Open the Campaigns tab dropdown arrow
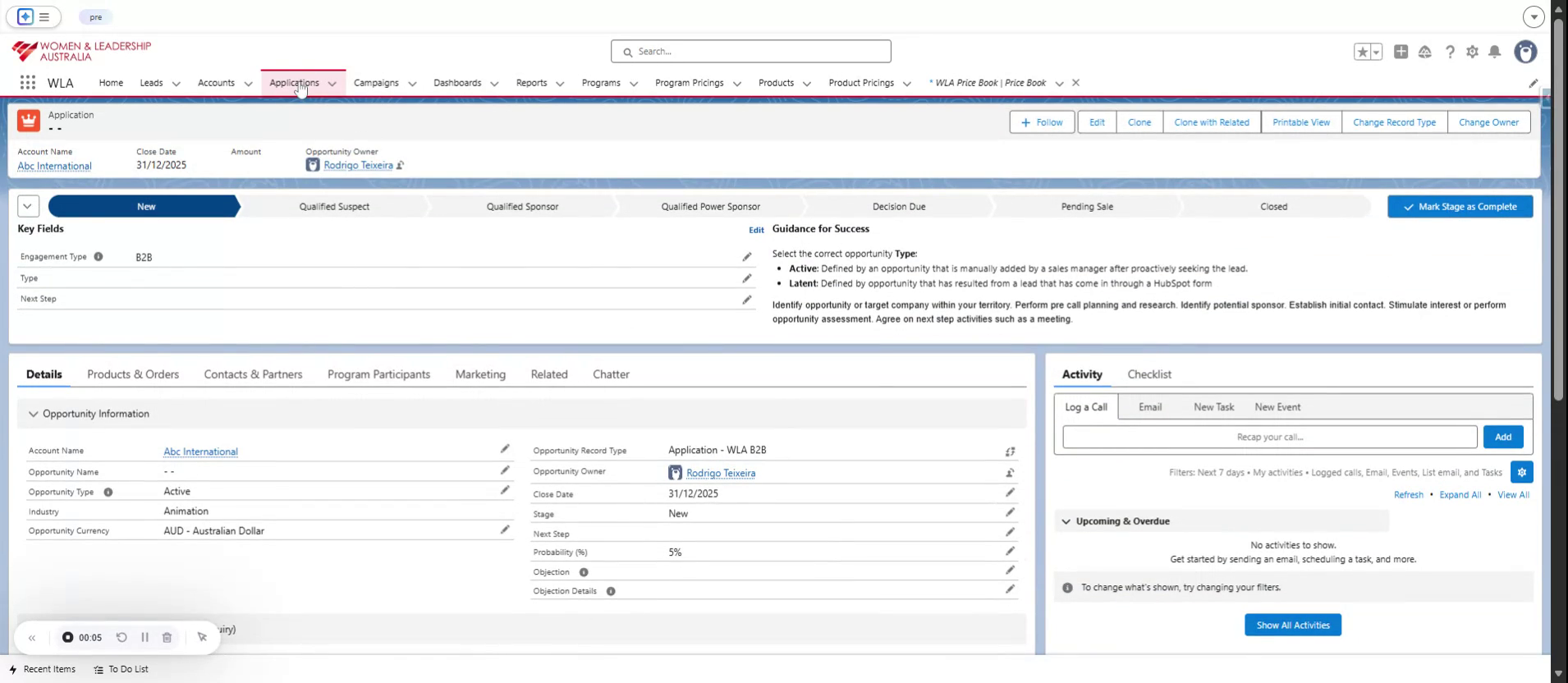The image size is (1568, 683). (412, 84)
